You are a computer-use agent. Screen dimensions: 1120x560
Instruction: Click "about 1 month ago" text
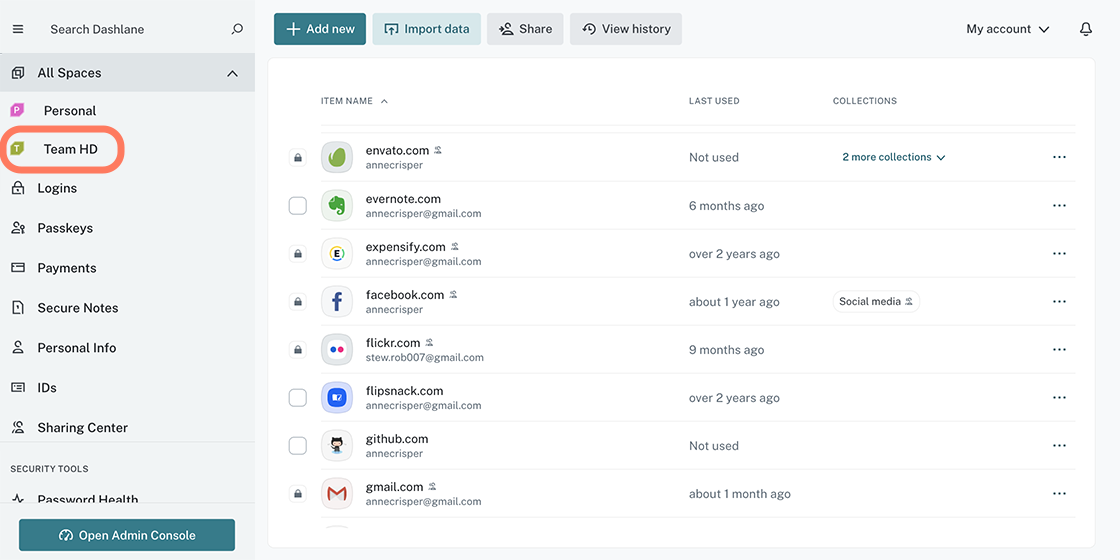pos(739,494)
